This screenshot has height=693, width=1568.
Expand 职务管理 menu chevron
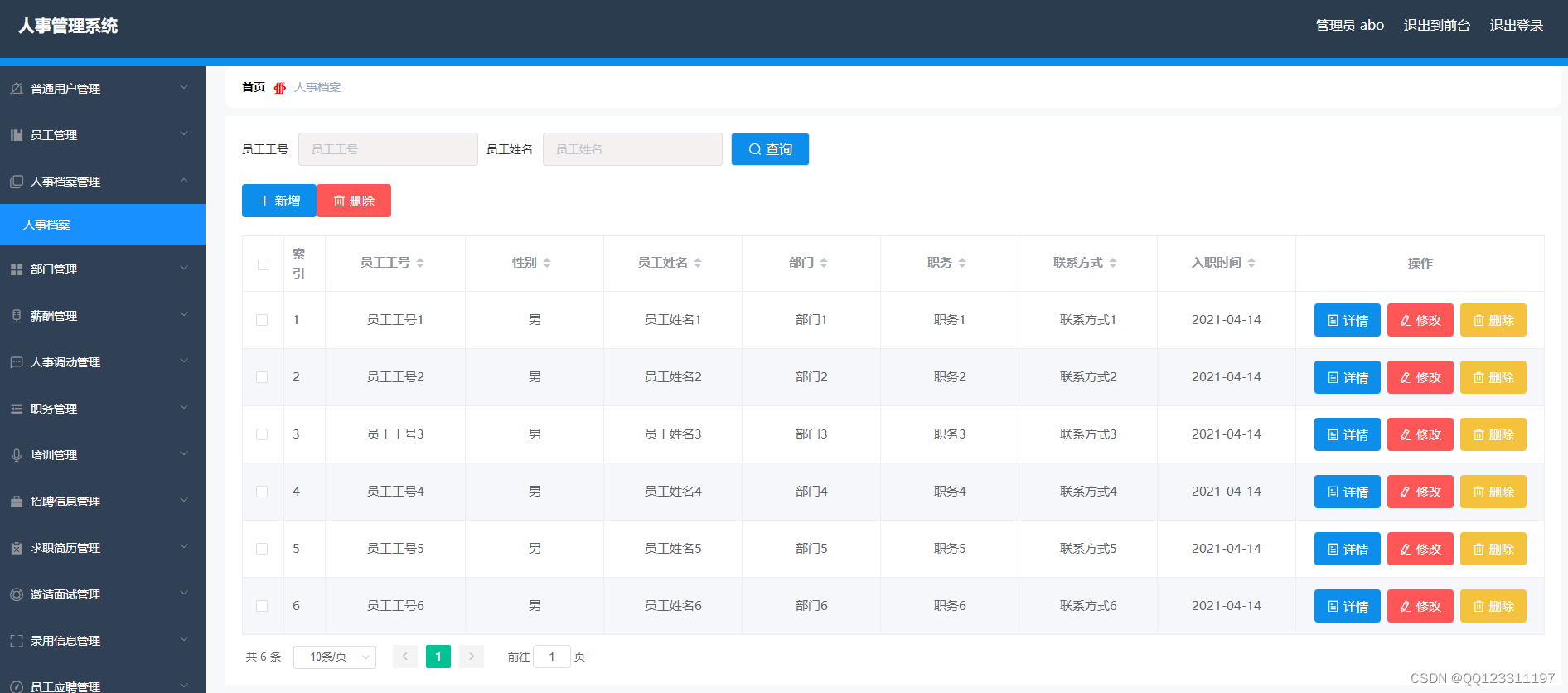[184, 407]
